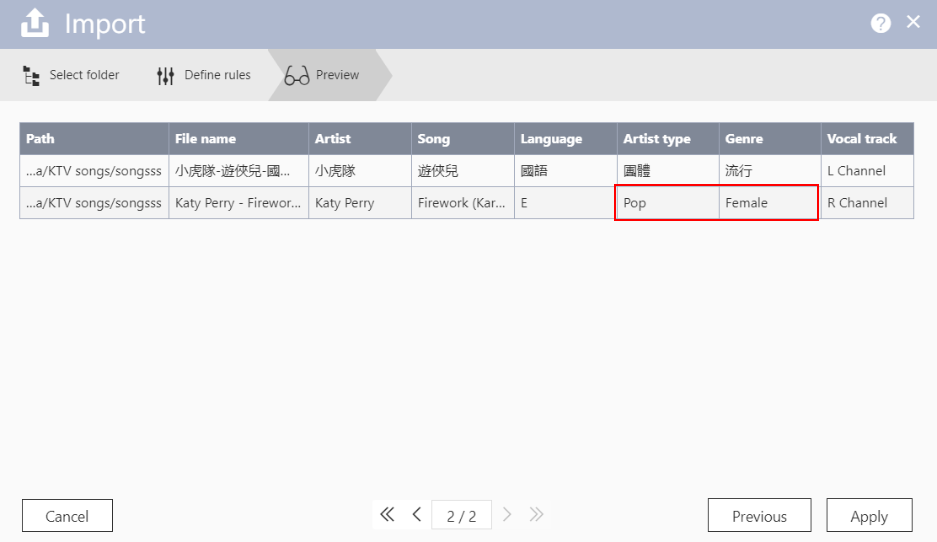The width and height of the screenshot is (937, 542).
Task: Jump to last page with double-right arrow
Action: coord(536,515)
